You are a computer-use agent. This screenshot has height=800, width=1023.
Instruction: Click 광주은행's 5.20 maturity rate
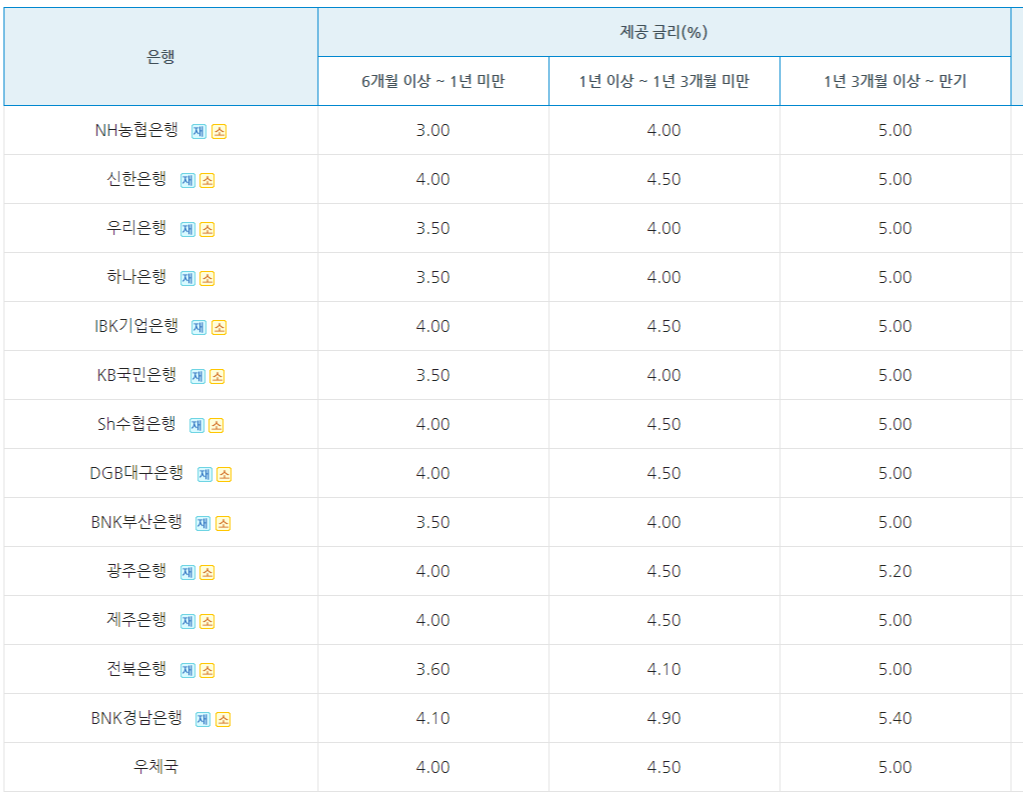tap(895, 571)
